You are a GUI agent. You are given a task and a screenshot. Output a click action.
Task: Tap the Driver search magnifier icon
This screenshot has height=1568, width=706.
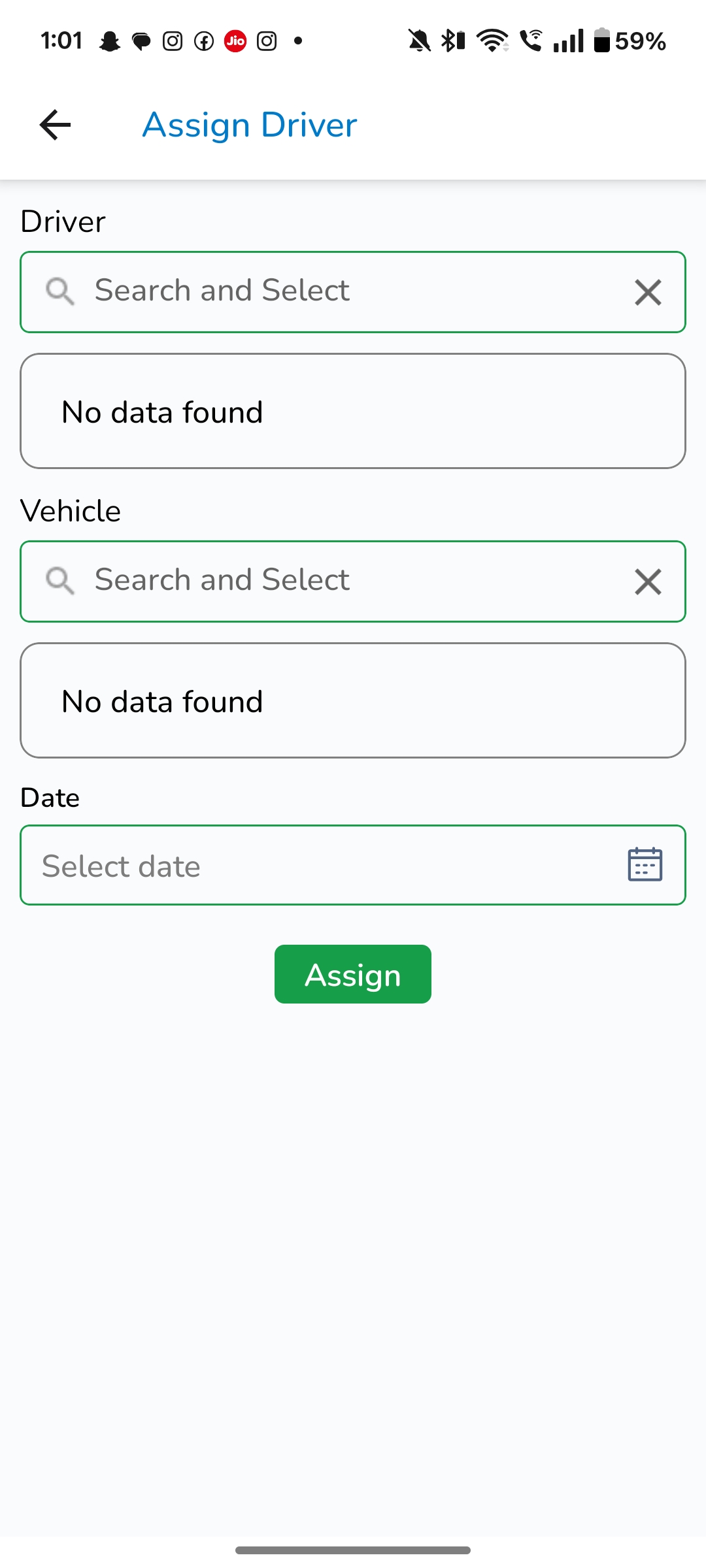pyautogui.click(x=59, y=291)
